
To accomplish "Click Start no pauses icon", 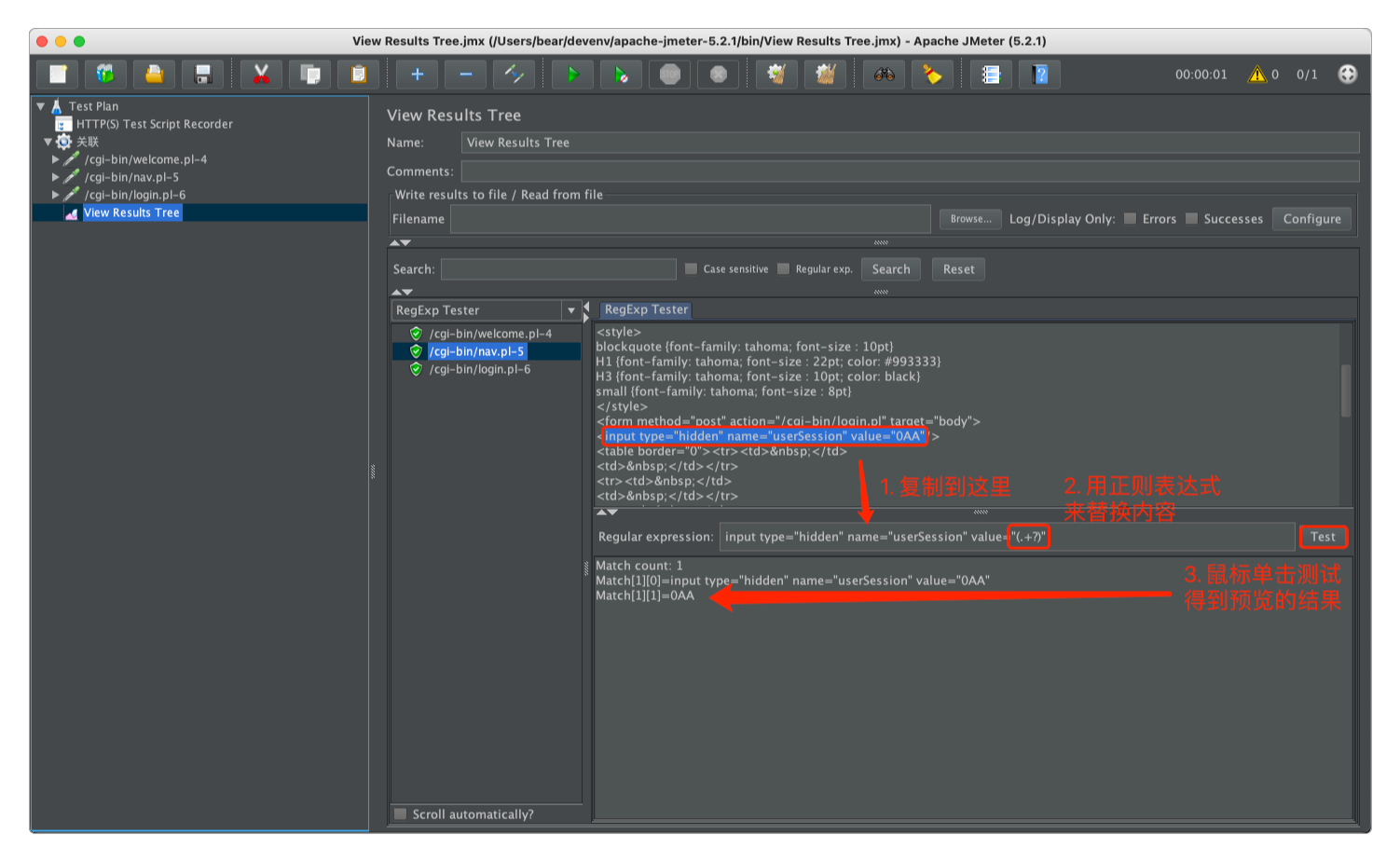I will coord(622,75).
